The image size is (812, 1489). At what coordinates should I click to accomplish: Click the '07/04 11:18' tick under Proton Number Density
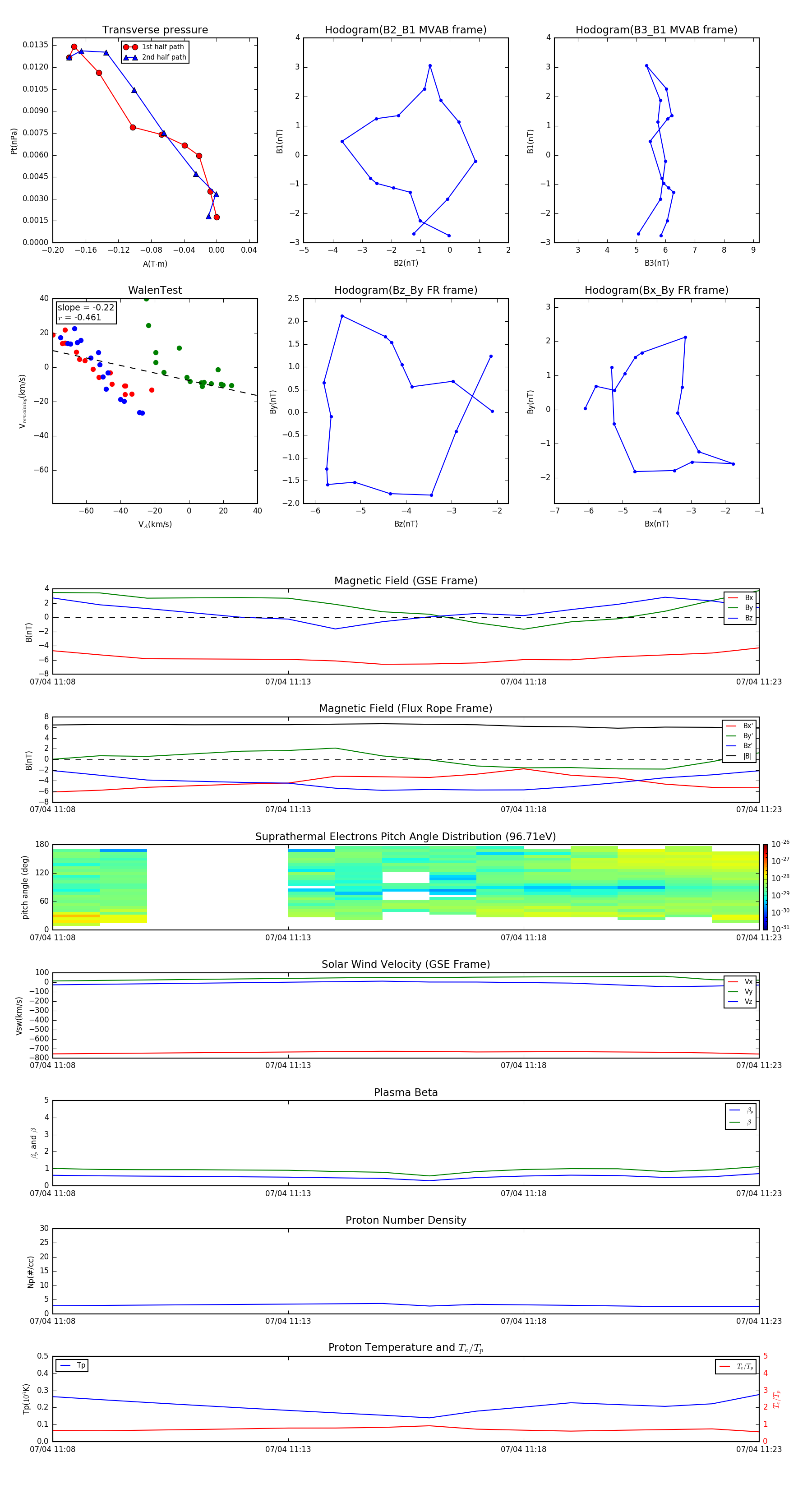tap(524, 1321)
